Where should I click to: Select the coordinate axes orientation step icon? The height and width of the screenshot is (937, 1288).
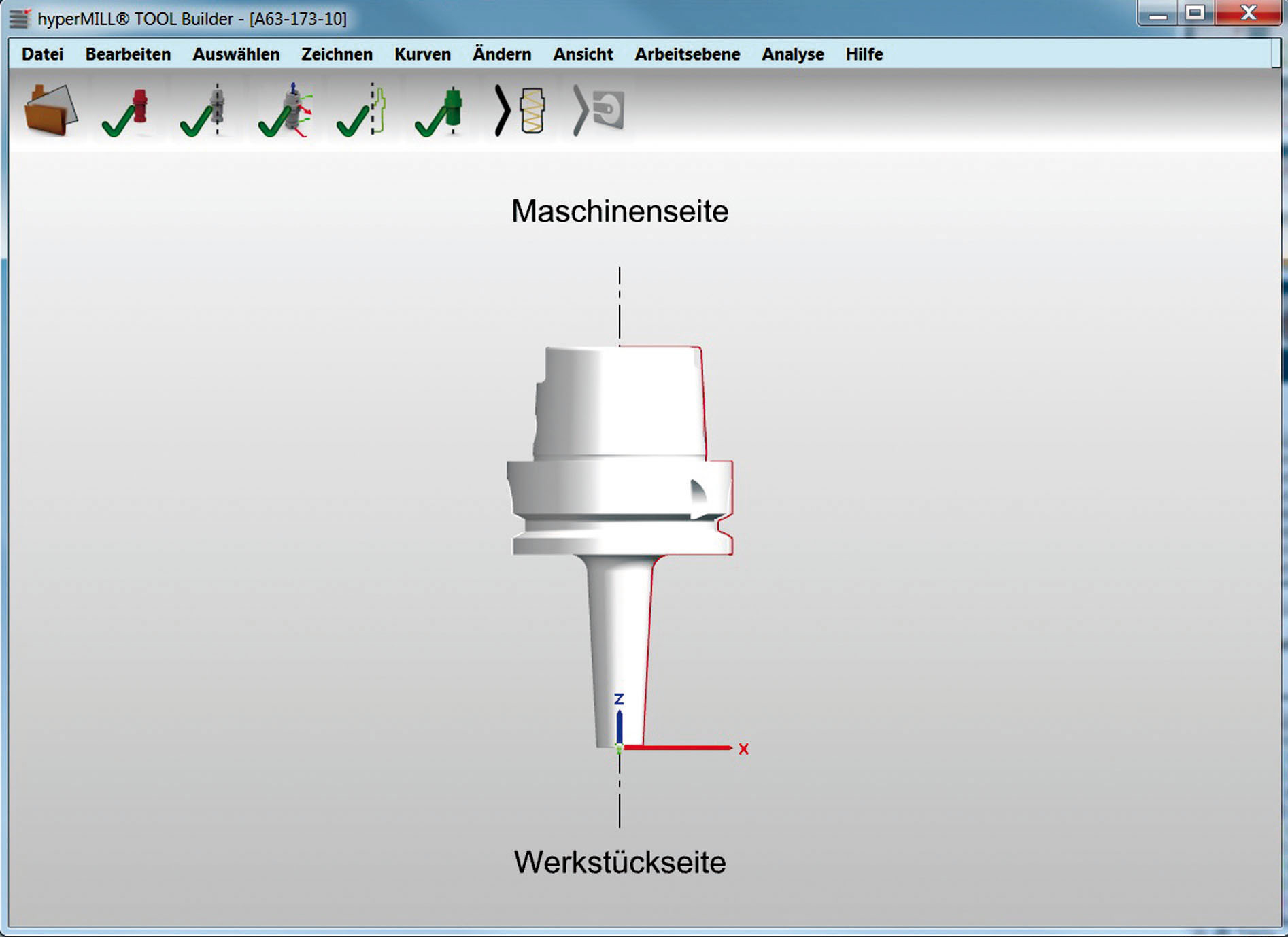(x=286, y=111)
